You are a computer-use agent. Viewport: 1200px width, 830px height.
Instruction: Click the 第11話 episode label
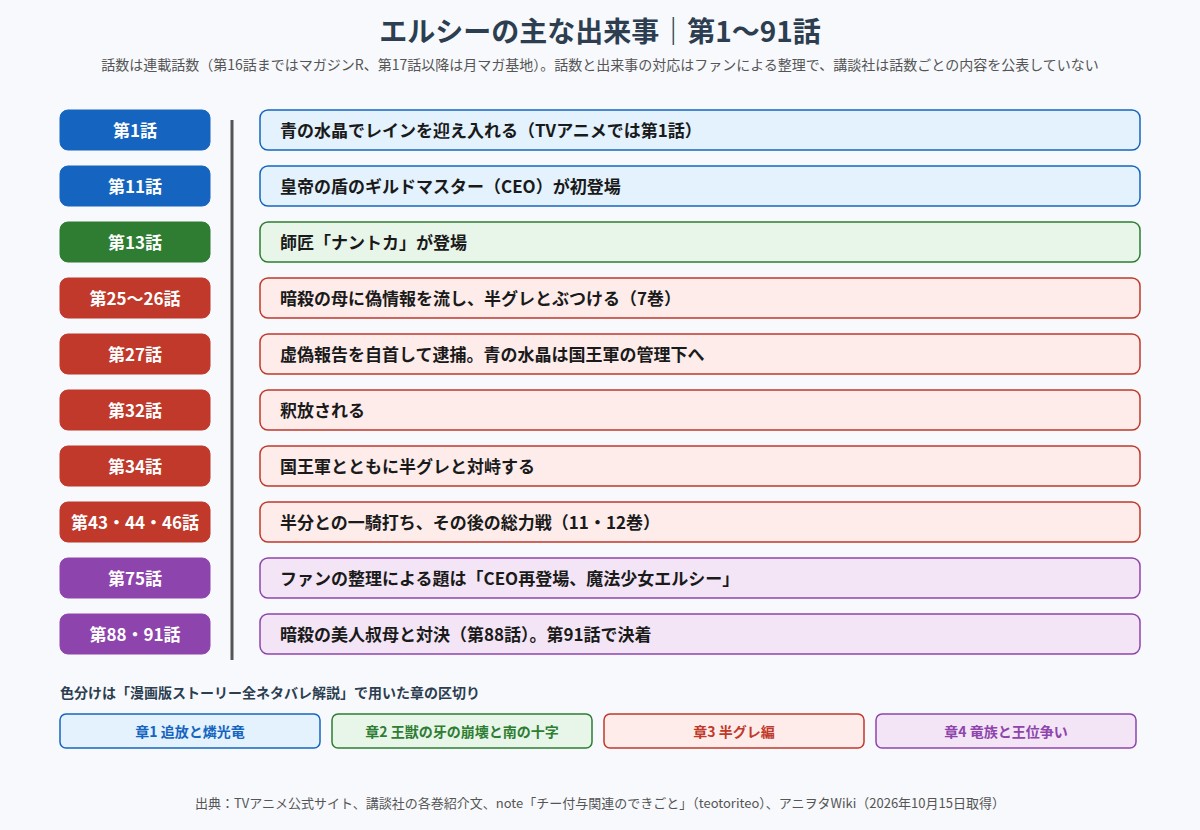coord(135,186)
